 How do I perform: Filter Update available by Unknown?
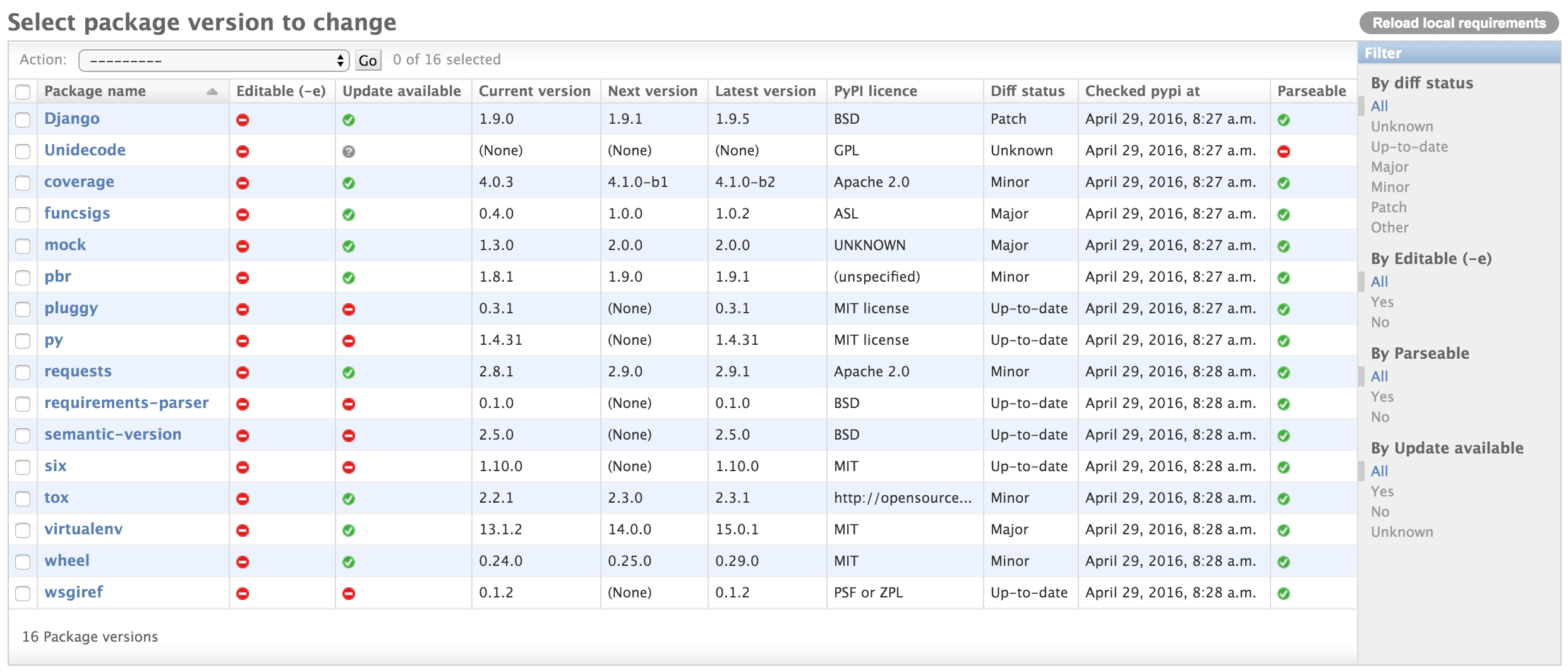pos(1402,532)
